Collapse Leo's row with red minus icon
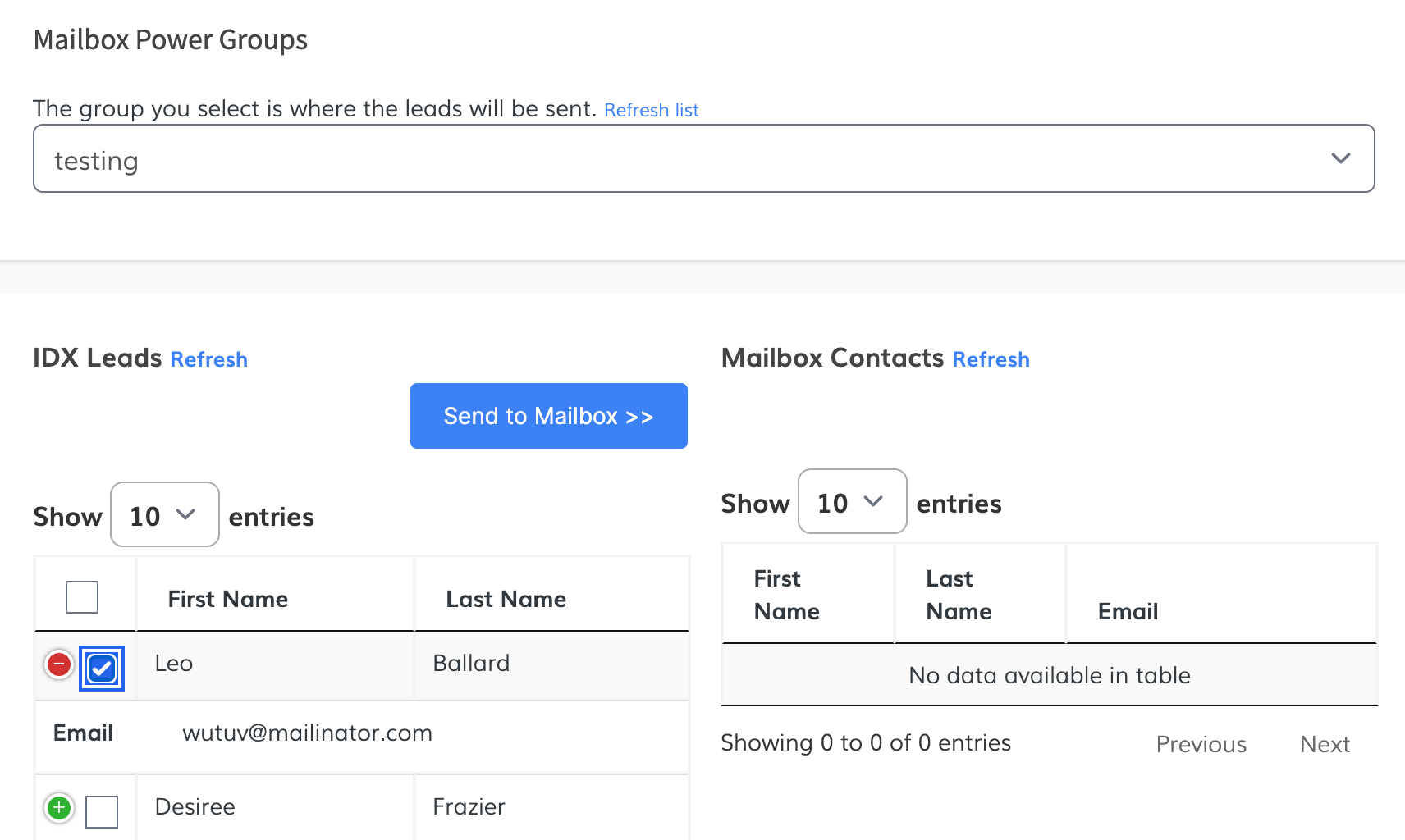This screenshot has height=840, width=1405. click(x=59, y=664)
